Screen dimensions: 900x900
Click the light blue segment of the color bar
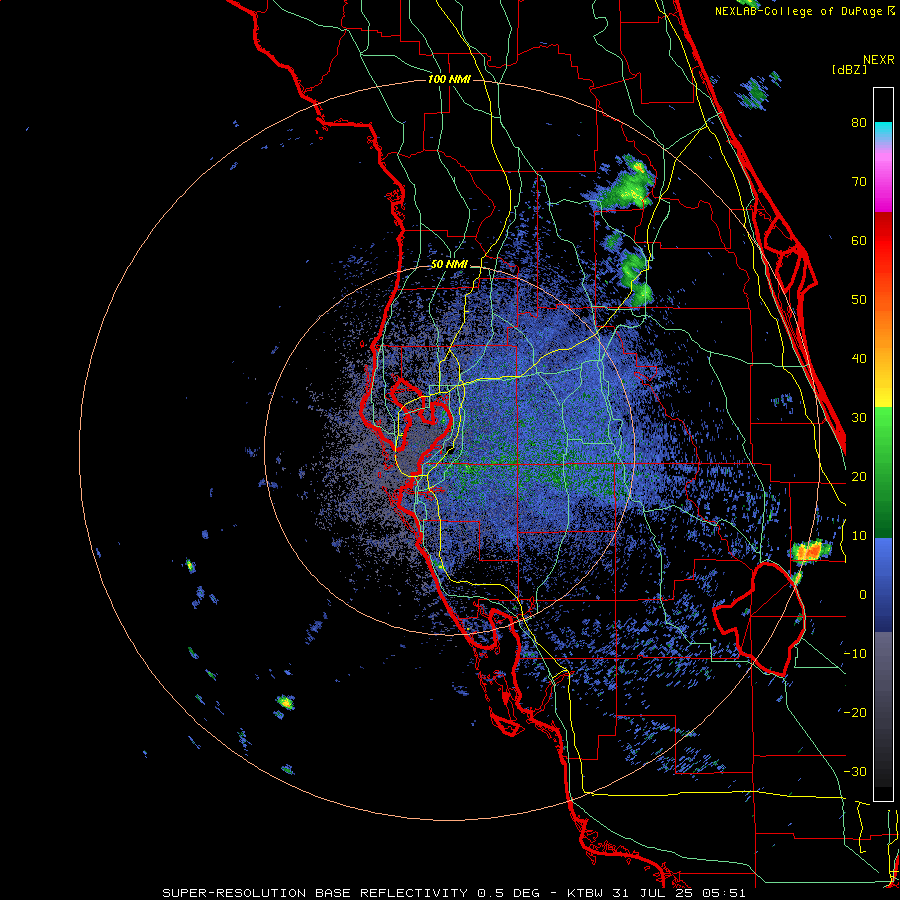(x=883, y=557)
